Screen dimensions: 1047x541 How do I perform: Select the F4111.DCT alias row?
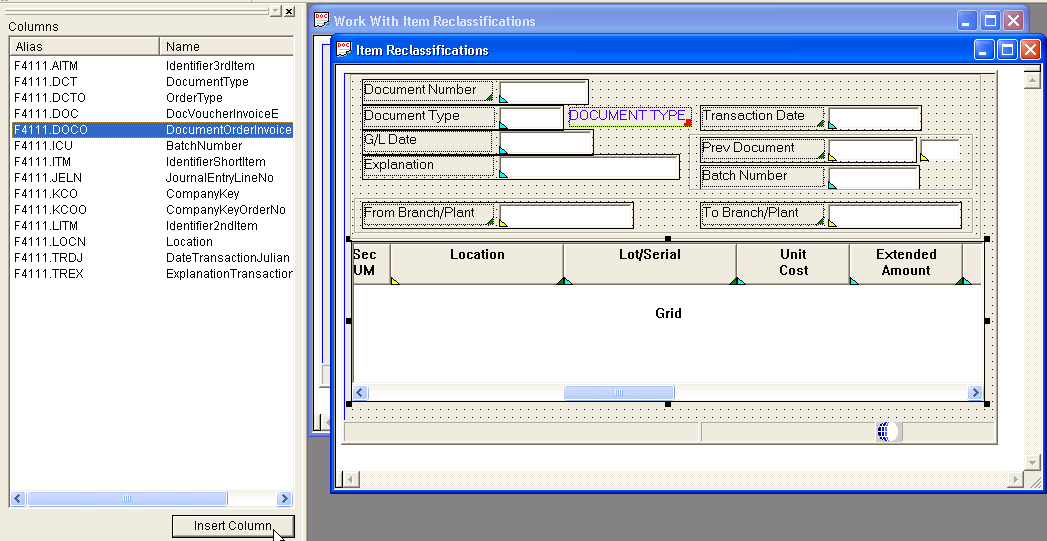point(152,81)
